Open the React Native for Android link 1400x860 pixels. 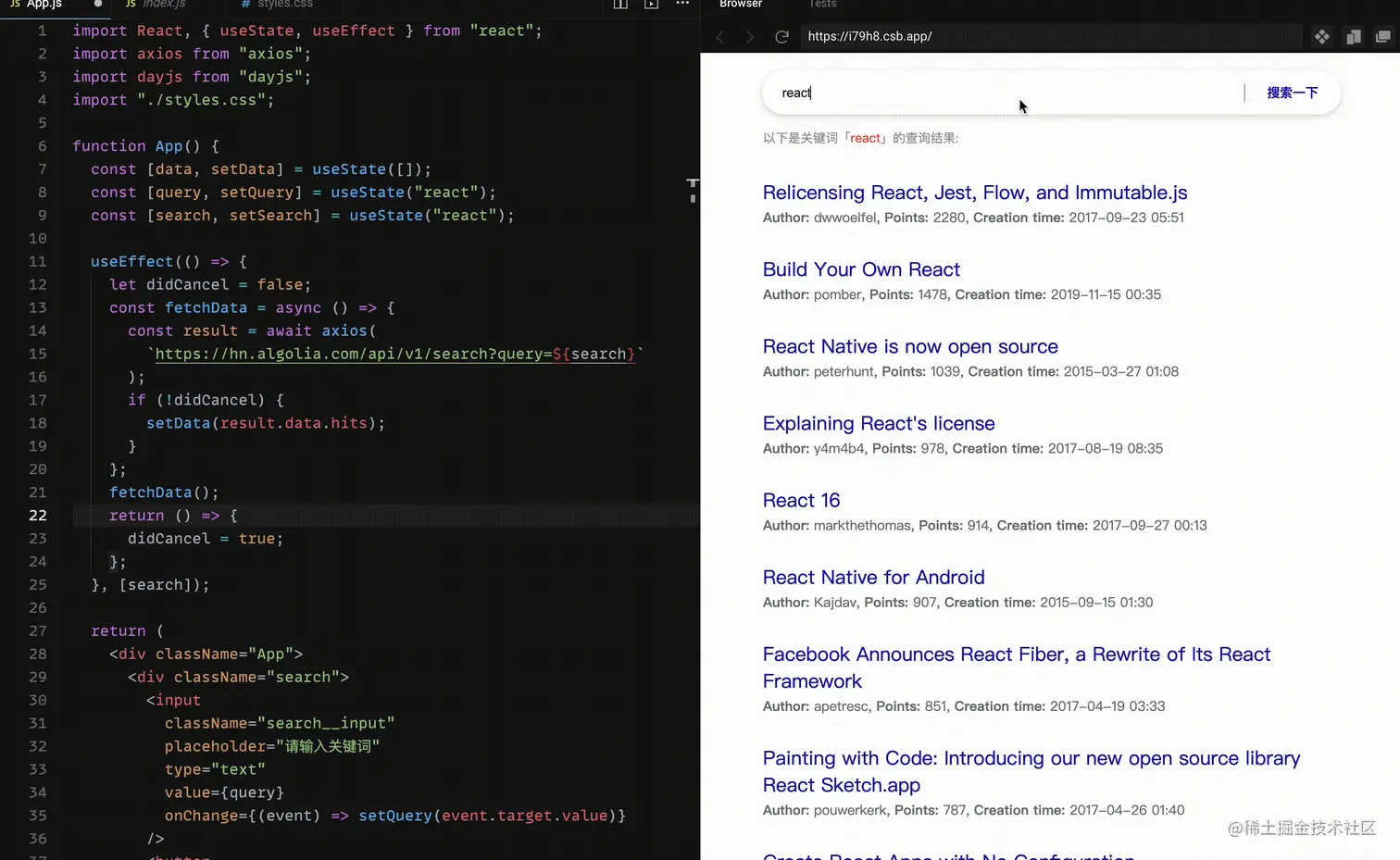pyautogui.click(x=873, y=578)
